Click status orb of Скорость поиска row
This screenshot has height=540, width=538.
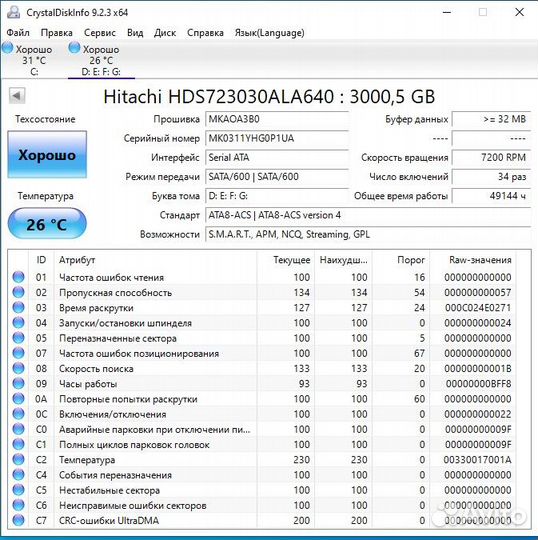tap(18, 368)
